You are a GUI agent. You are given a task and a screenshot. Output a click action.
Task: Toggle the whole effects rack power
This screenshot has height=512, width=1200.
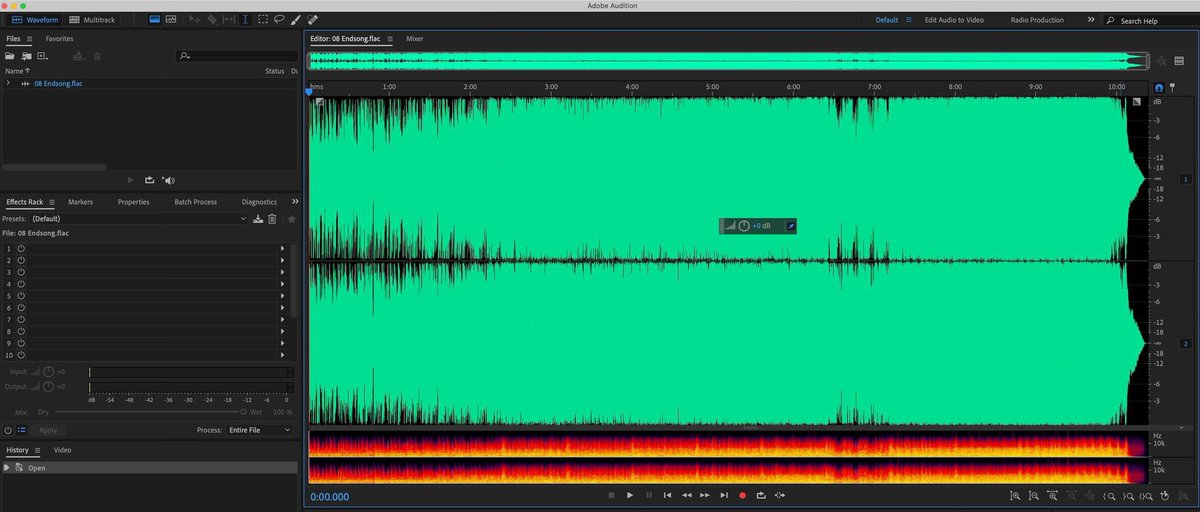point(8,429)
